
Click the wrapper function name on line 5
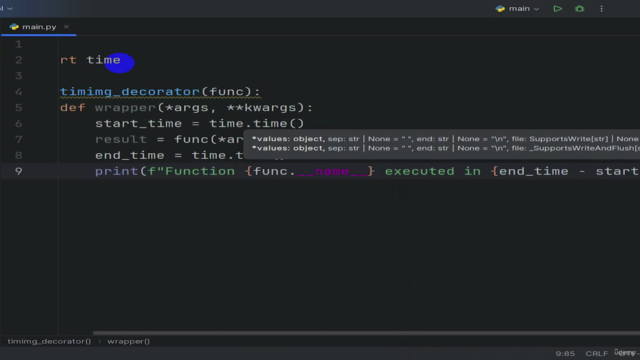pos(125,108)
